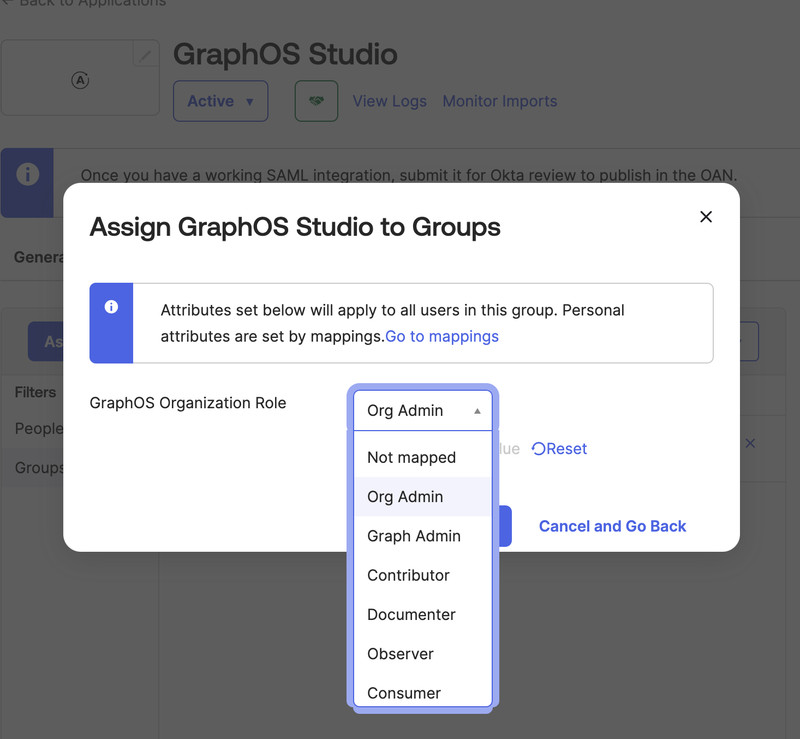Close the Assign GraphOS Studio dialog

click(706, 217)
